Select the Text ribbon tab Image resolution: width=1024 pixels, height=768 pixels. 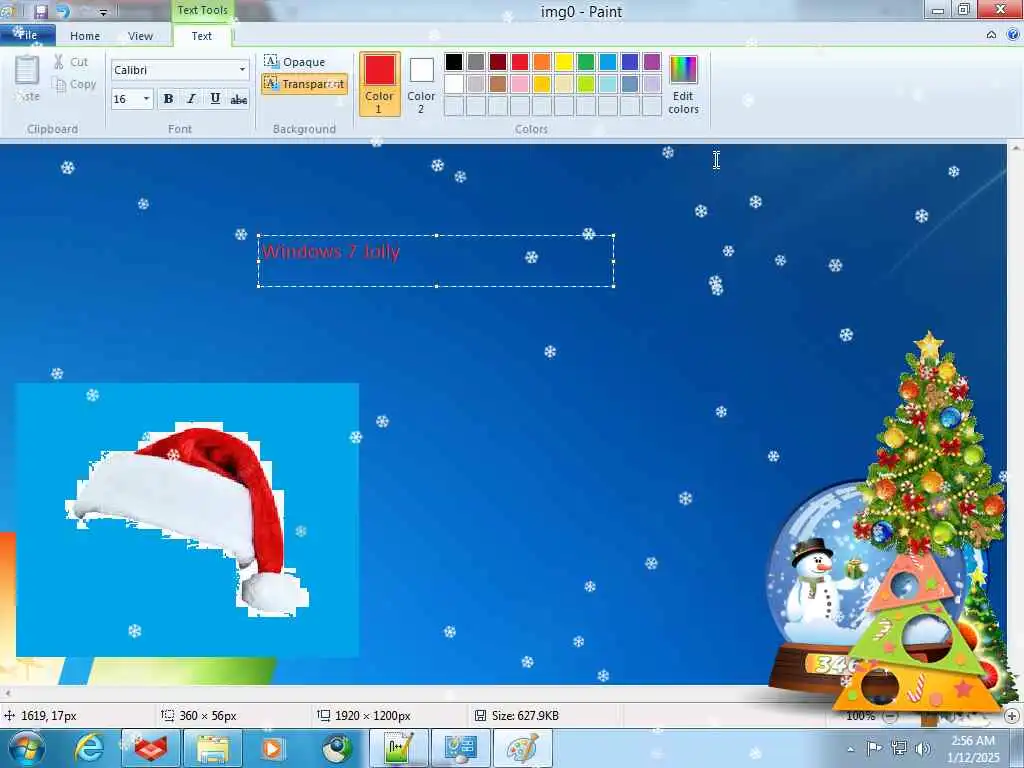click(202, 36)
